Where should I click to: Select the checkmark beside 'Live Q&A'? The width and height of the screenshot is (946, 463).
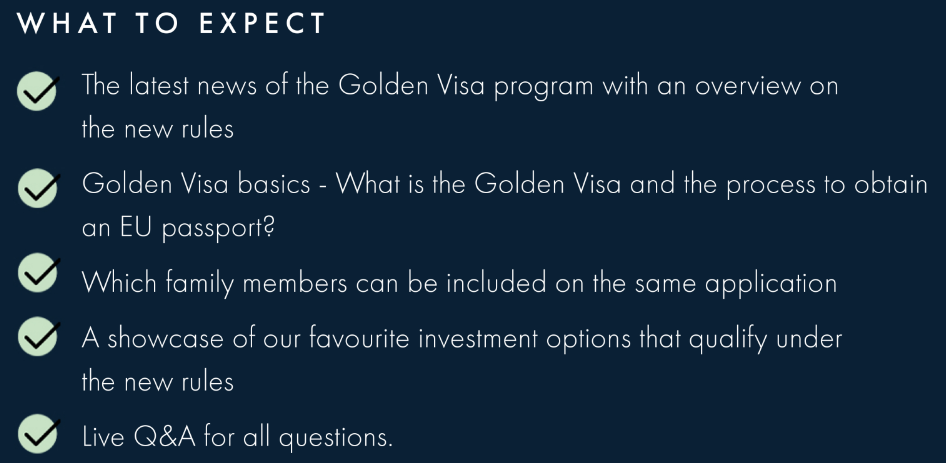37,433
